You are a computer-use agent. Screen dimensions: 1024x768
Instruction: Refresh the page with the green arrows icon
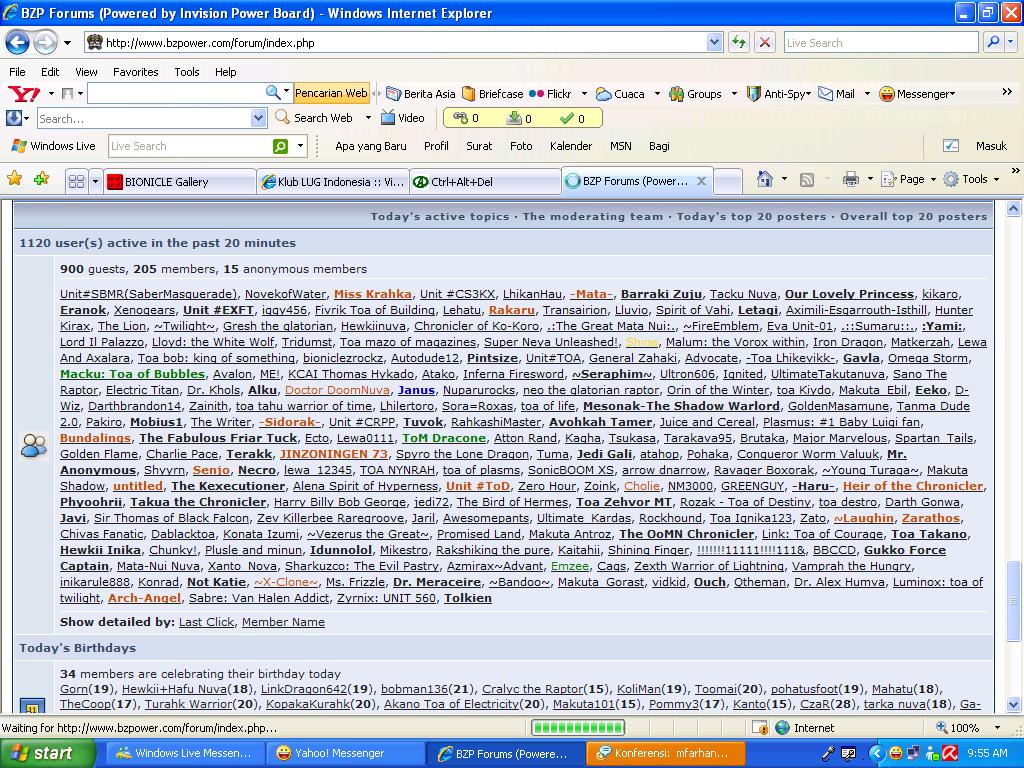click(739, 43)
